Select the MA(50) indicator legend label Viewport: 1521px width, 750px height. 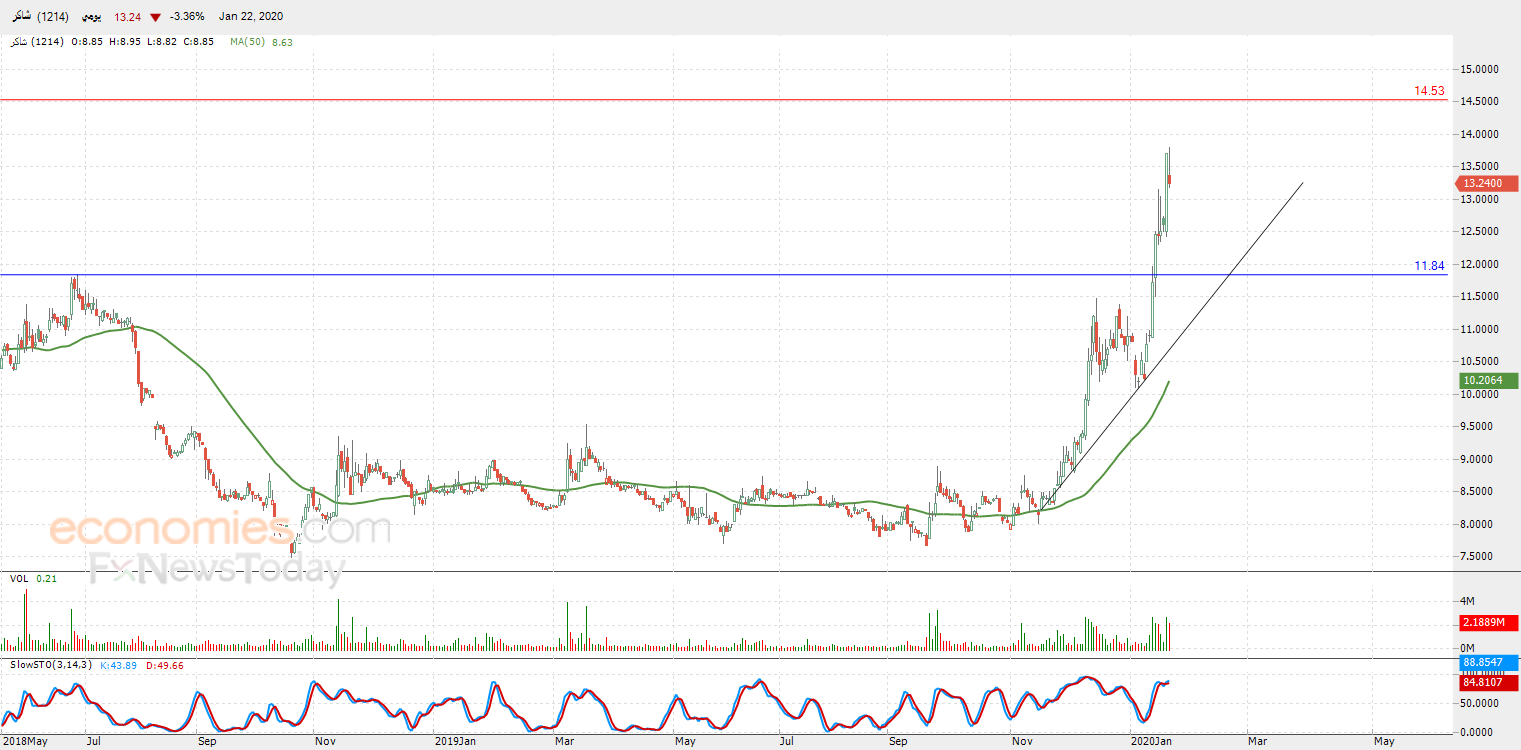click(247, 42)
